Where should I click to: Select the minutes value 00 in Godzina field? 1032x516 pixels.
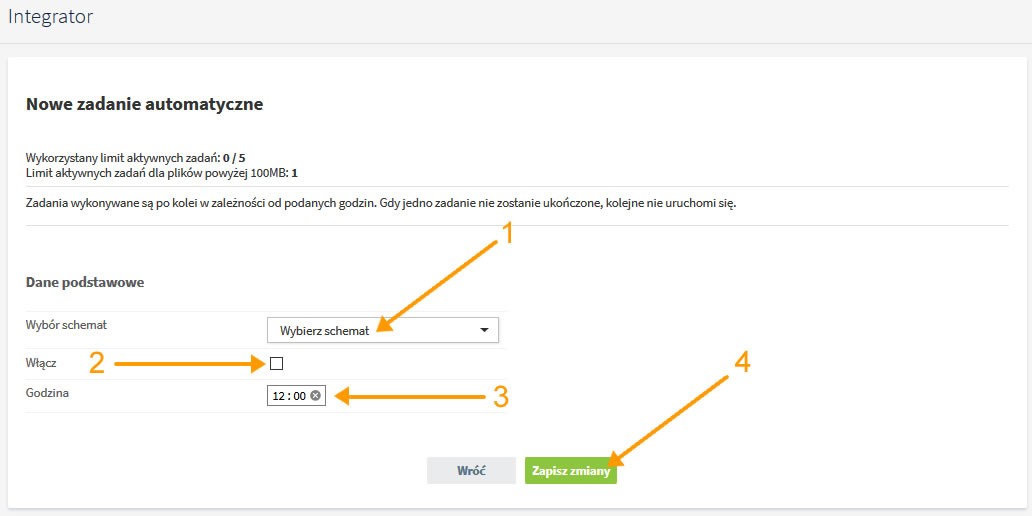[299, 396]
